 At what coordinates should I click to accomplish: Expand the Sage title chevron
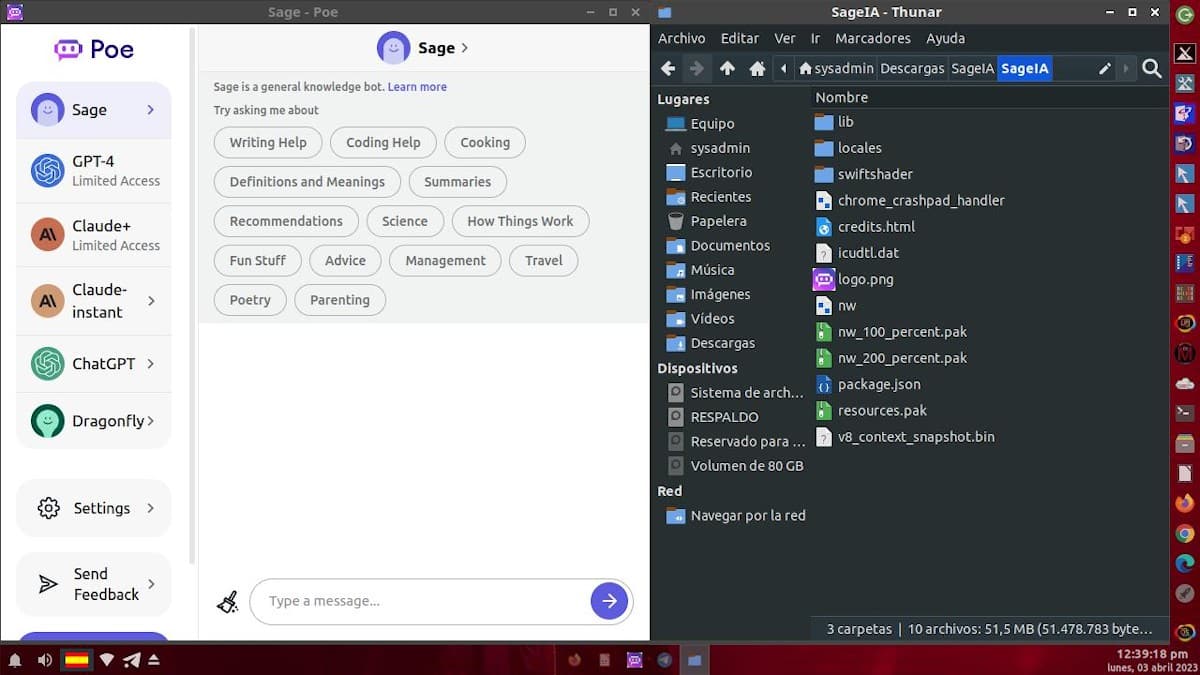pyautogui.click(x=465, y=48)
